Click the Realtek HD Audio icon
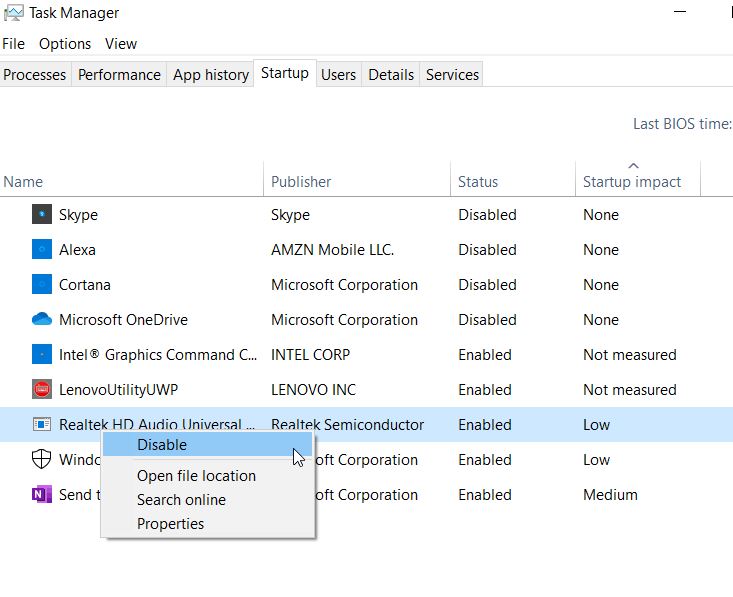The height and width of the screenshot is (597, 733). click(x=42, y=424)
